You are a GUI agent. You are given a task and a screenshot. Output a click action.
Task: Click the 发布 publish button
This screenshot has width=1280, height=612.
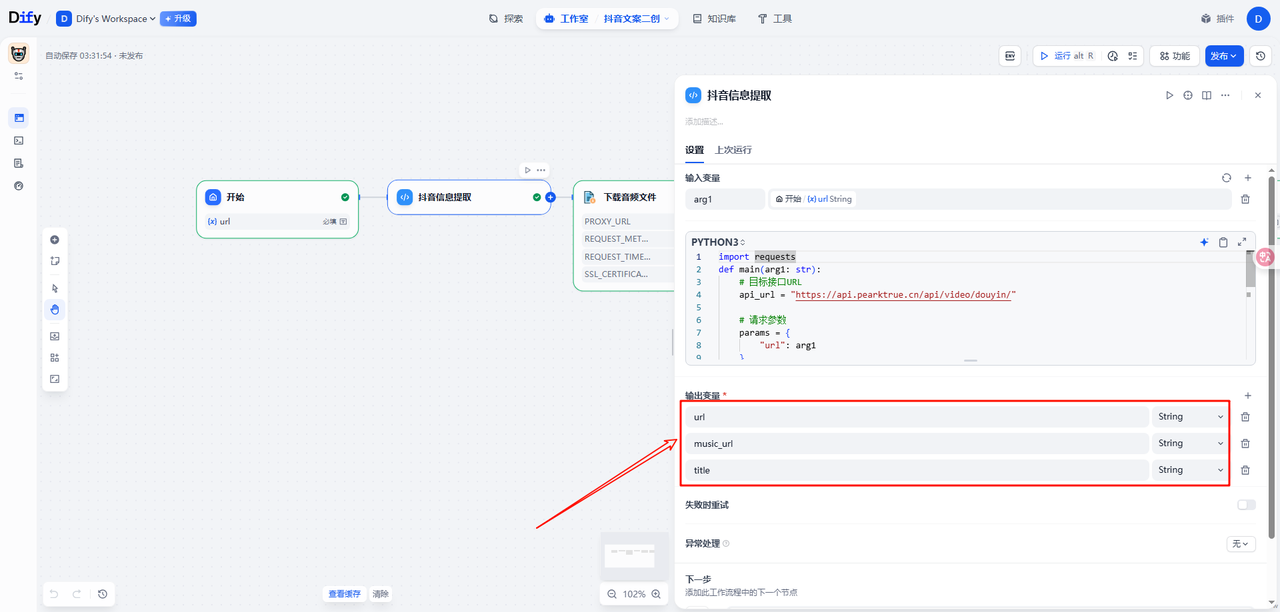1223,56
